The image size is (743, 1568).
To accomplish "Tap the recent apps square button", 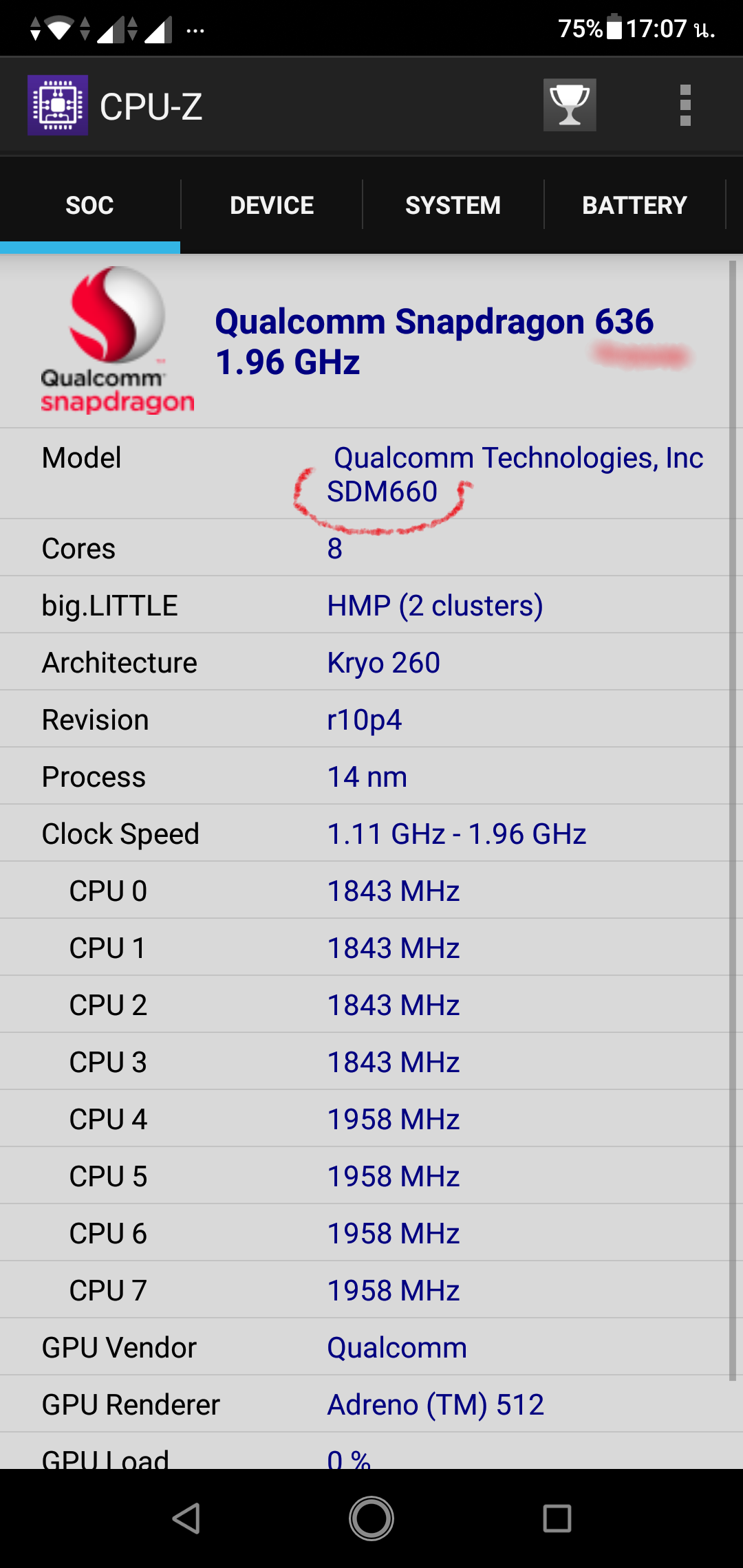I will (x=557, y=1518).
